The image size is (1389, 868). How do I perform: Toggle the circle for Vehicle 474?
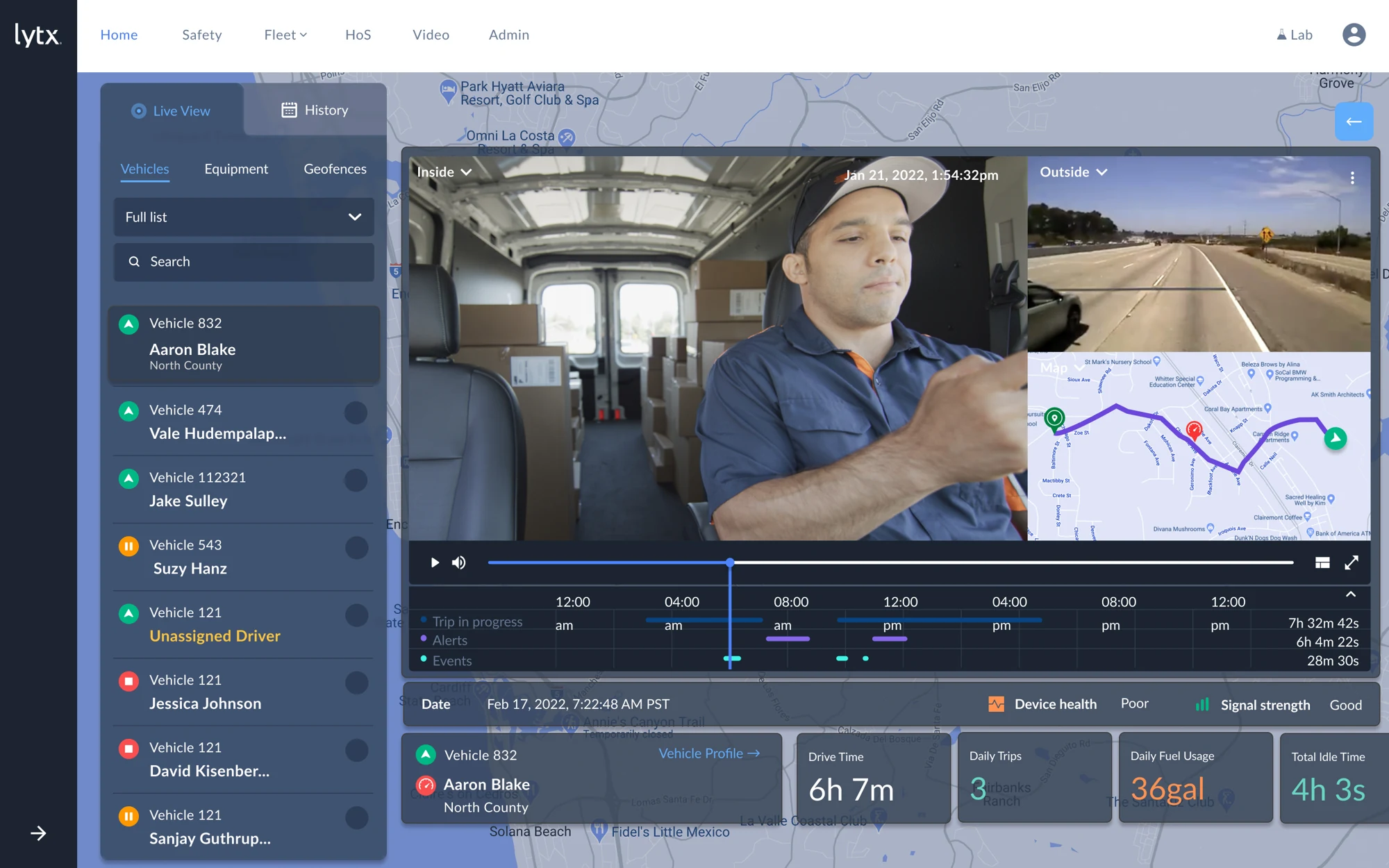[x=356, y=412]
